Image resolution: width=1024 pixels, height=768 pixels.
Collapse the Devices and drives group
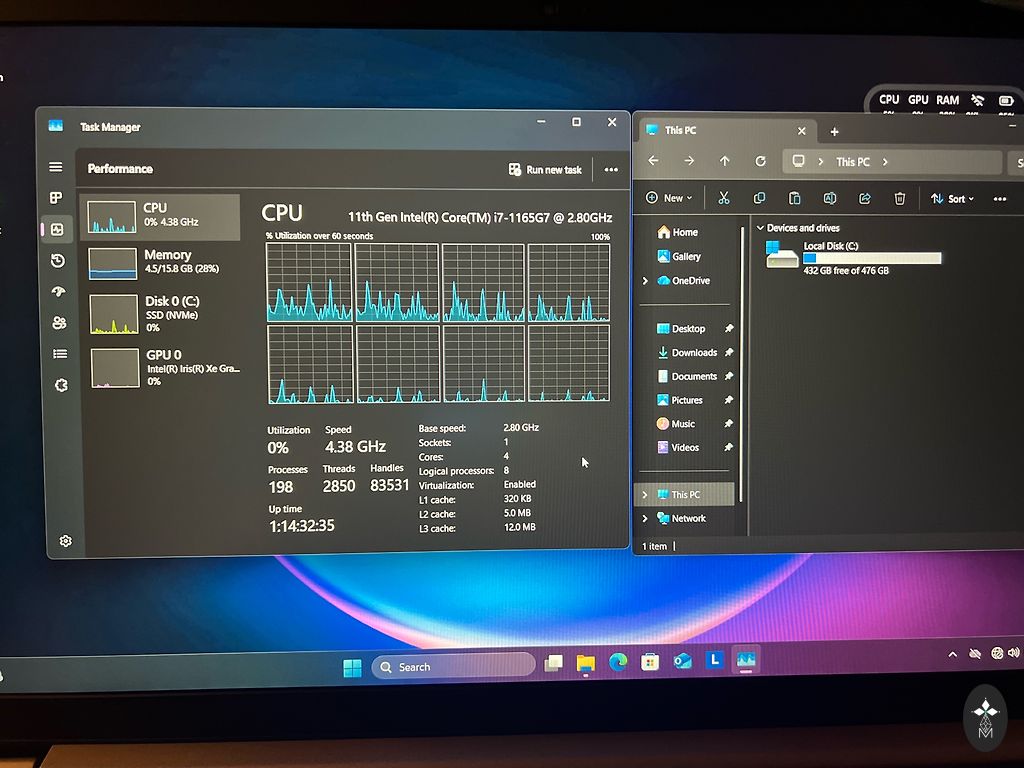tap(760, 228)
